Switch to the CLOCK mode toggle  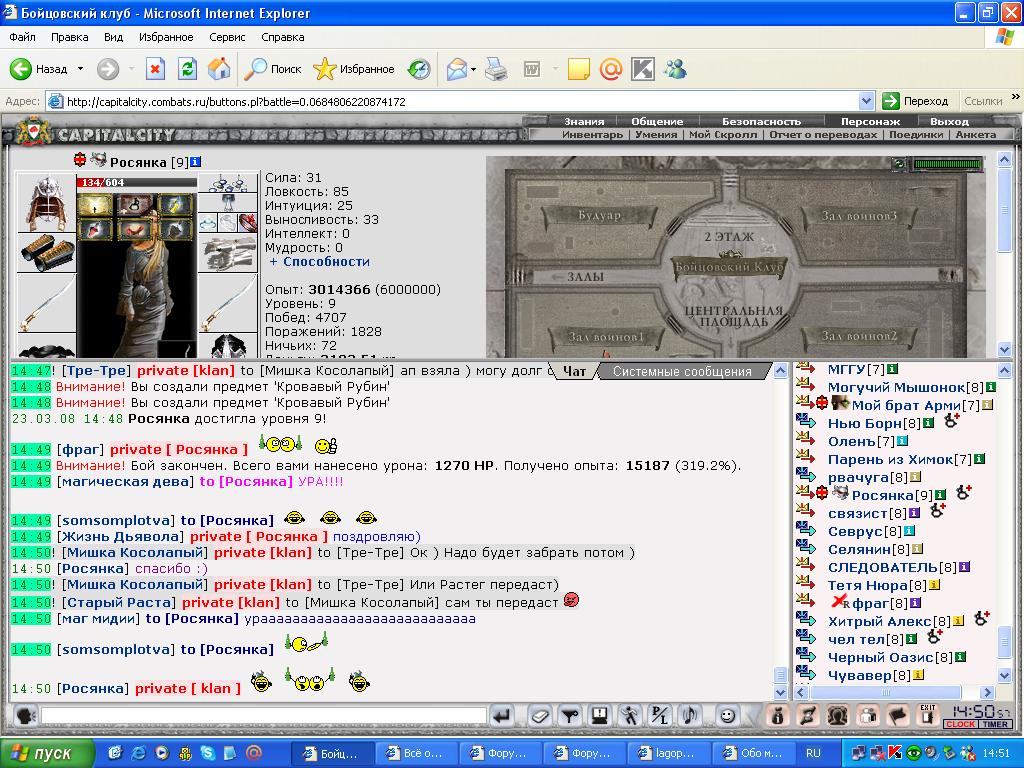[x=959, y=724]
